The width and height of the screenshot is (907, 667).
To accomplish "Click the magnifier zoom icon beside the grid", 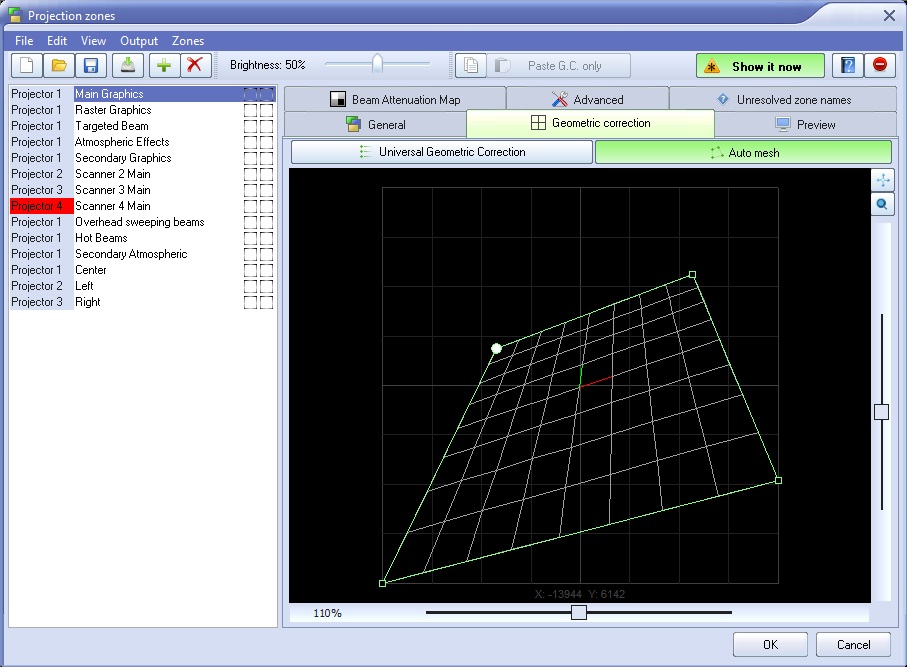I will [x=882, y=204].
